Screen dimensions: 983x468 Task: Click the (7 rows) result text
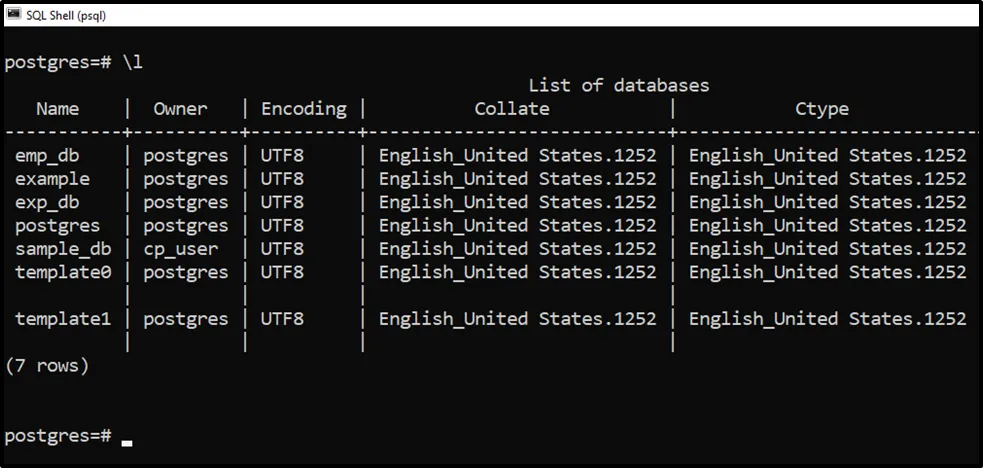(47, 366)
